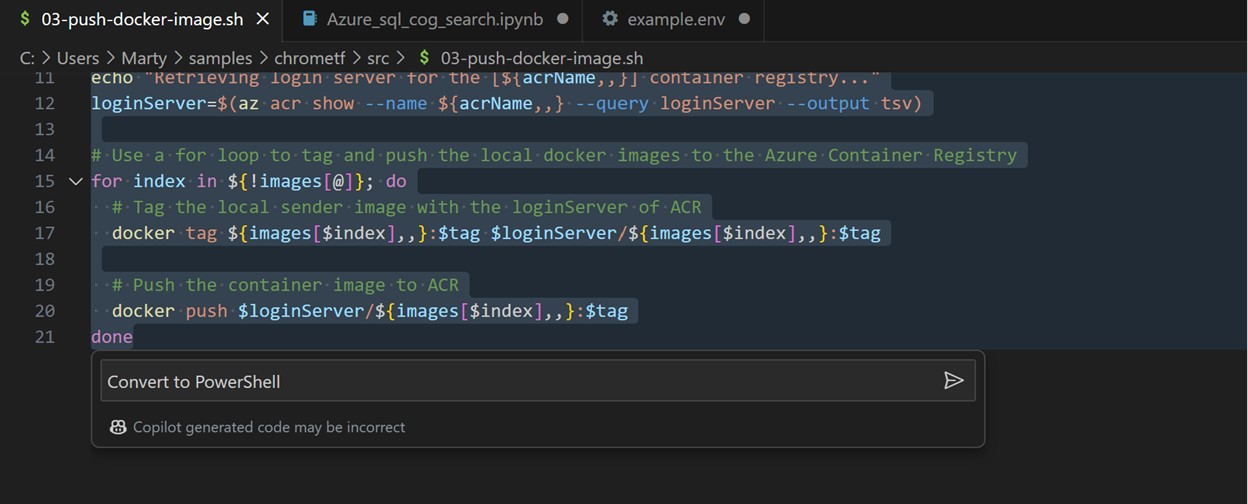Click 'docker tag' command on line 17
1248x504 pixels.
(164, 233)
